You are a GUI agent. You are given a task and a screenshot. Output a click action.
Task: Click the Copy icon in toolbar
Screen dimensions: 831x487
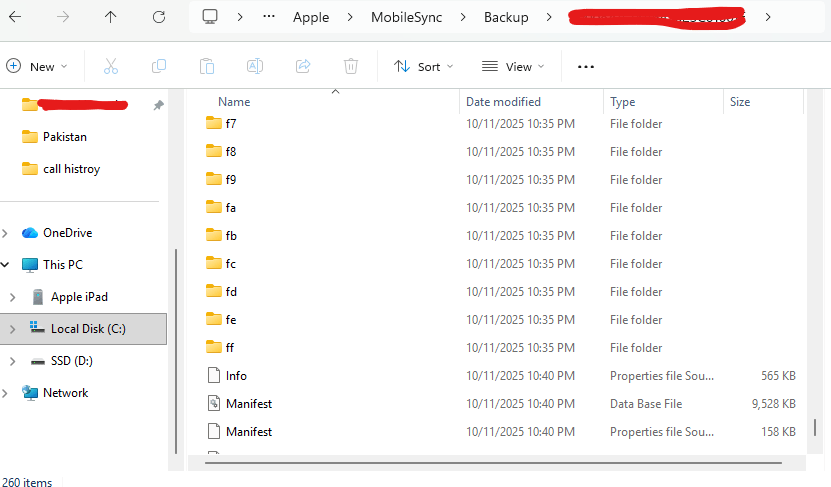pyautogui.click(x=159, y=66)
